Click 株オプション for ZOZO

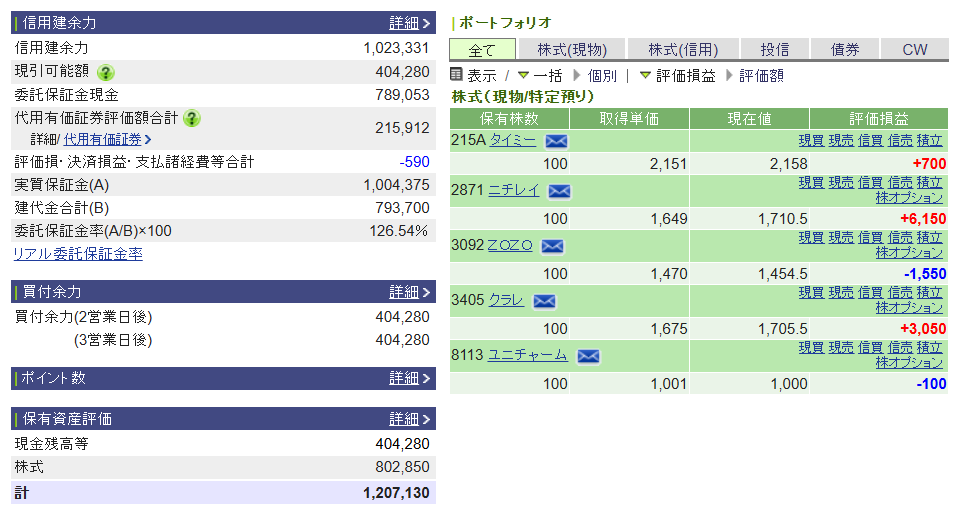click(909, 253)
